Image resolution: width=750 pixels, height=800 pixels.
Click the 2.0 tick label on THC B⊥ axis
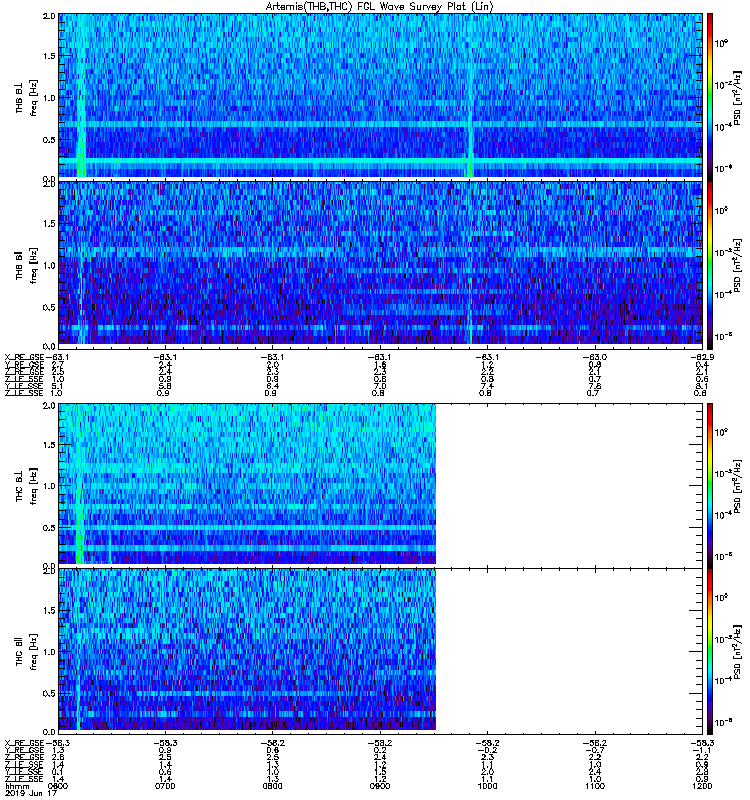[49, 406]
